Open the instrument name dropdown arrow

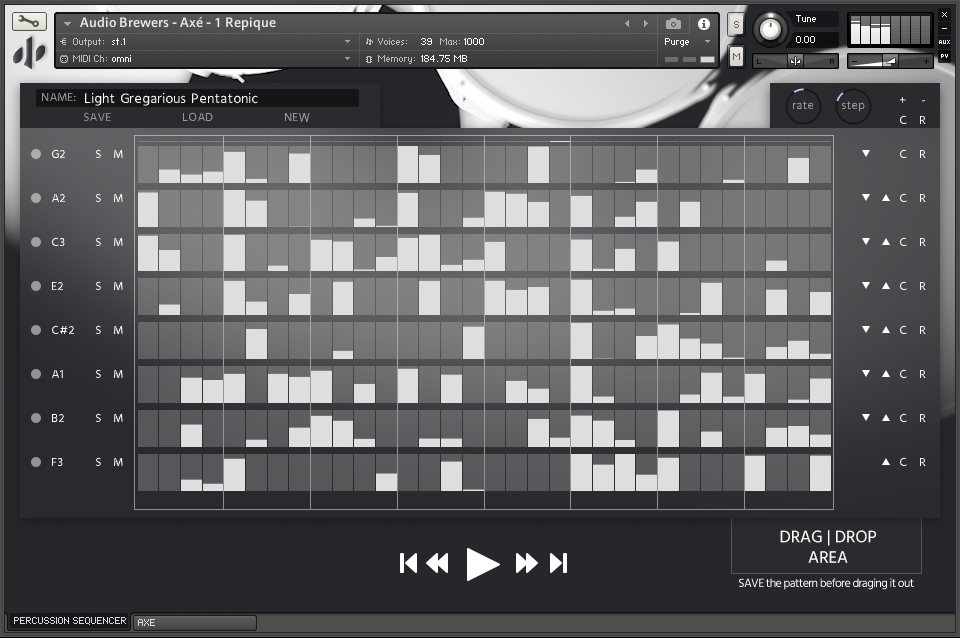tap(67, 23)
